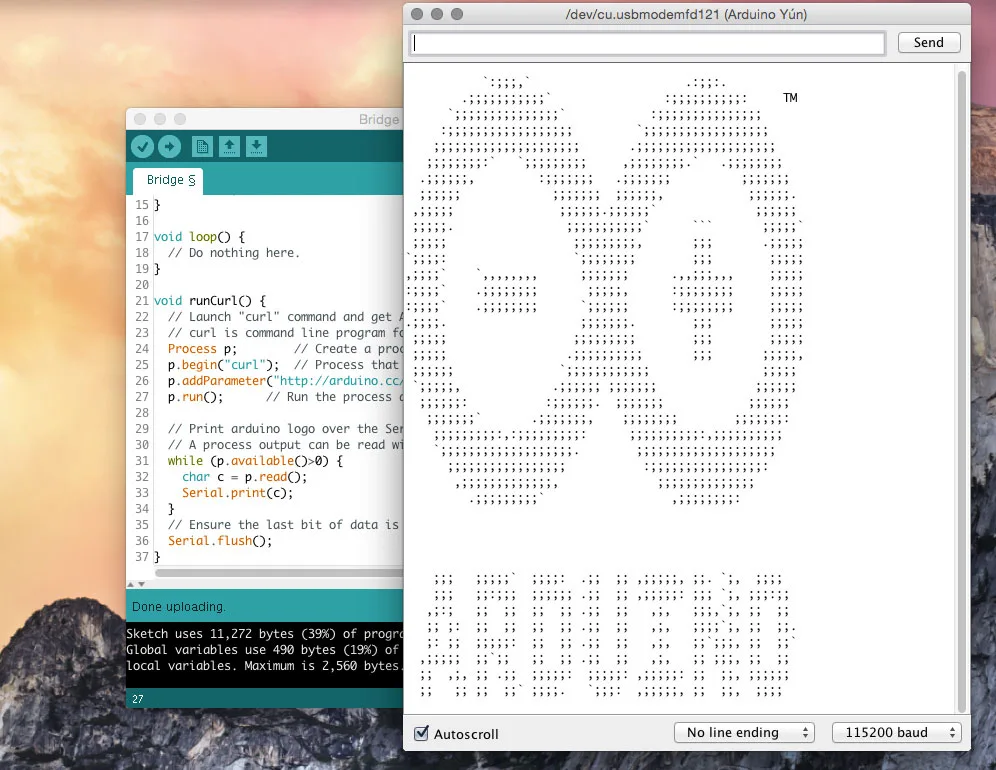Screen dimensions: 996x770
Task: Minimize the serial monitor window
Action: coord(437,14)
